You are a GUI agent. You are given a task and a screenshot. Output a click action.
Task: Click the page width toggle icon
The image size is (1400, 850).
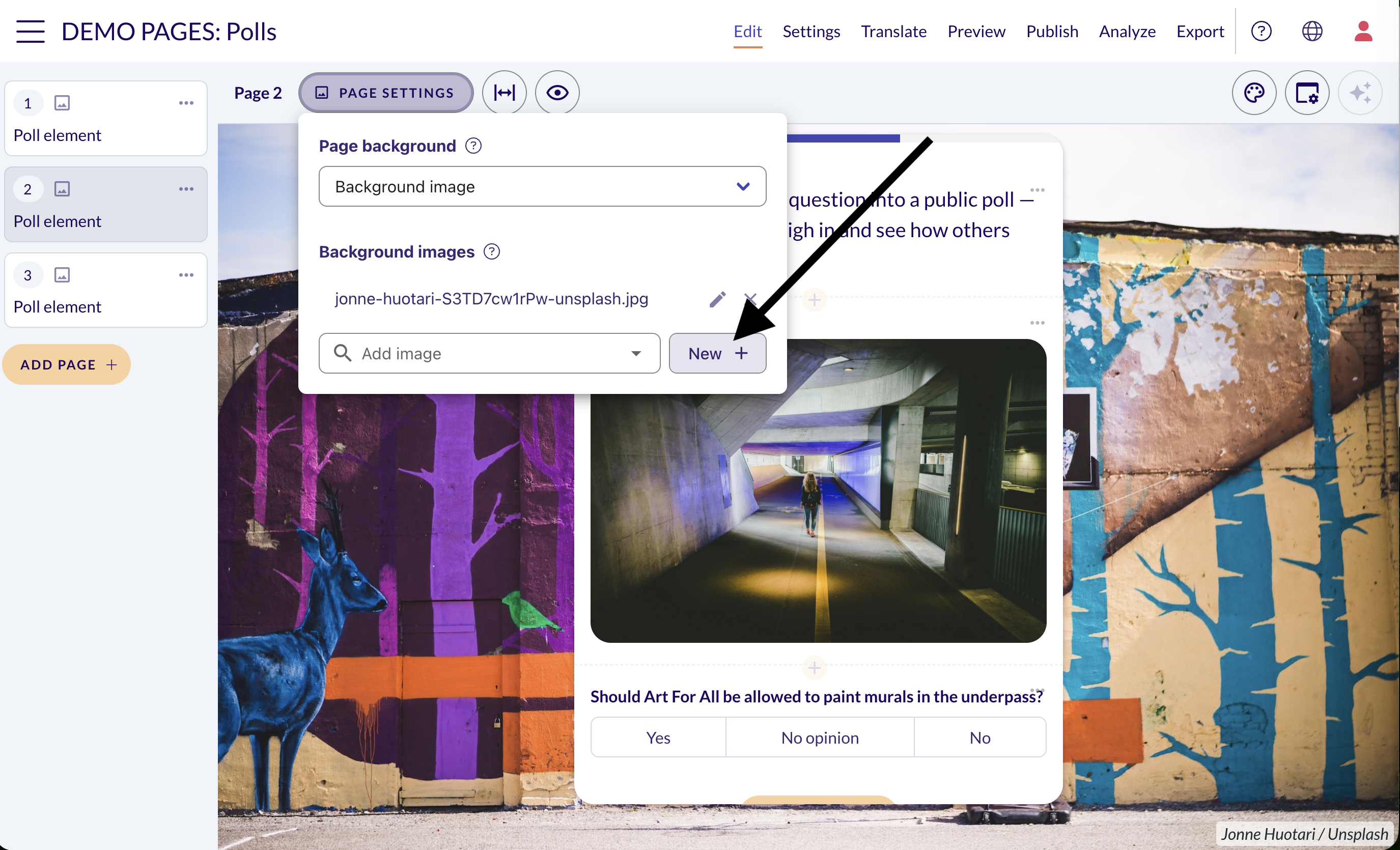click(504, 93)
